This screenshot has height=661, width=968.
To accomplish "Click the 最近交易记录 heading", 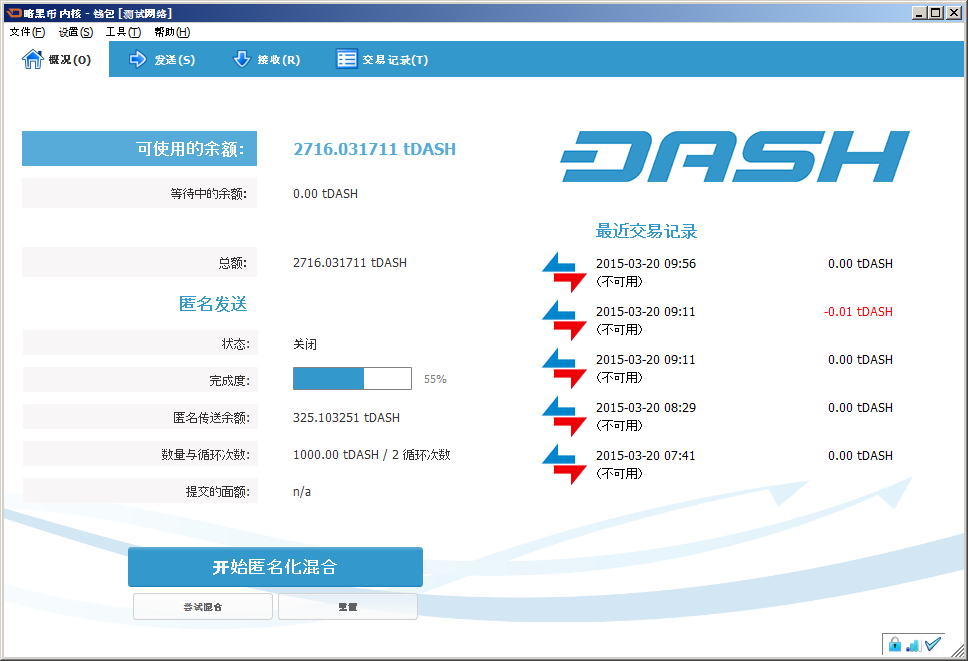I will 646,231.
